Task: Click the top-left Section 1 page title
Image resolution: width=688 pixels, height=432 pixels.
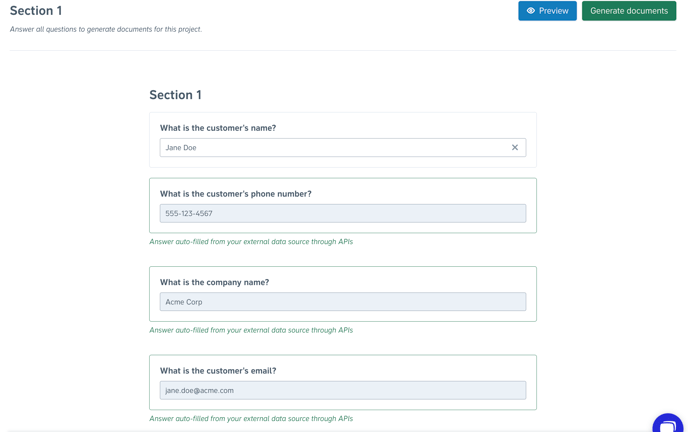Action: 36,11
